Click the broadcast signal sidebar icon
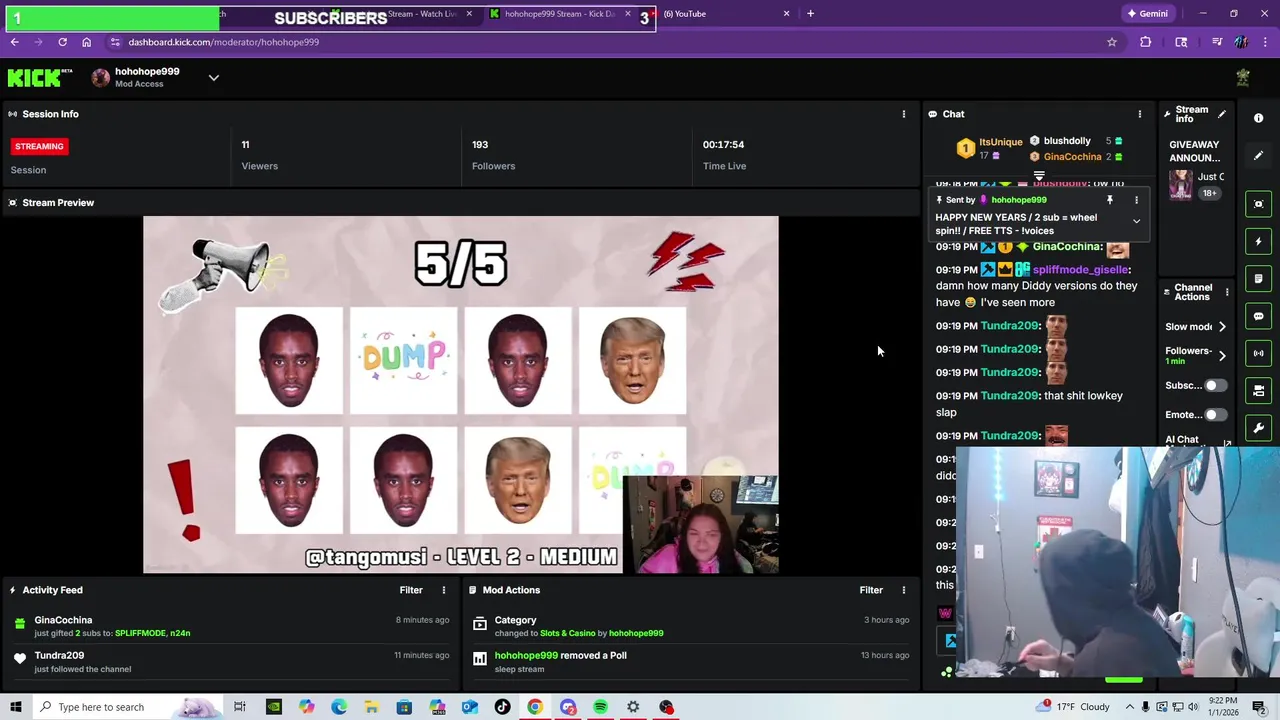 [1259, 353]
